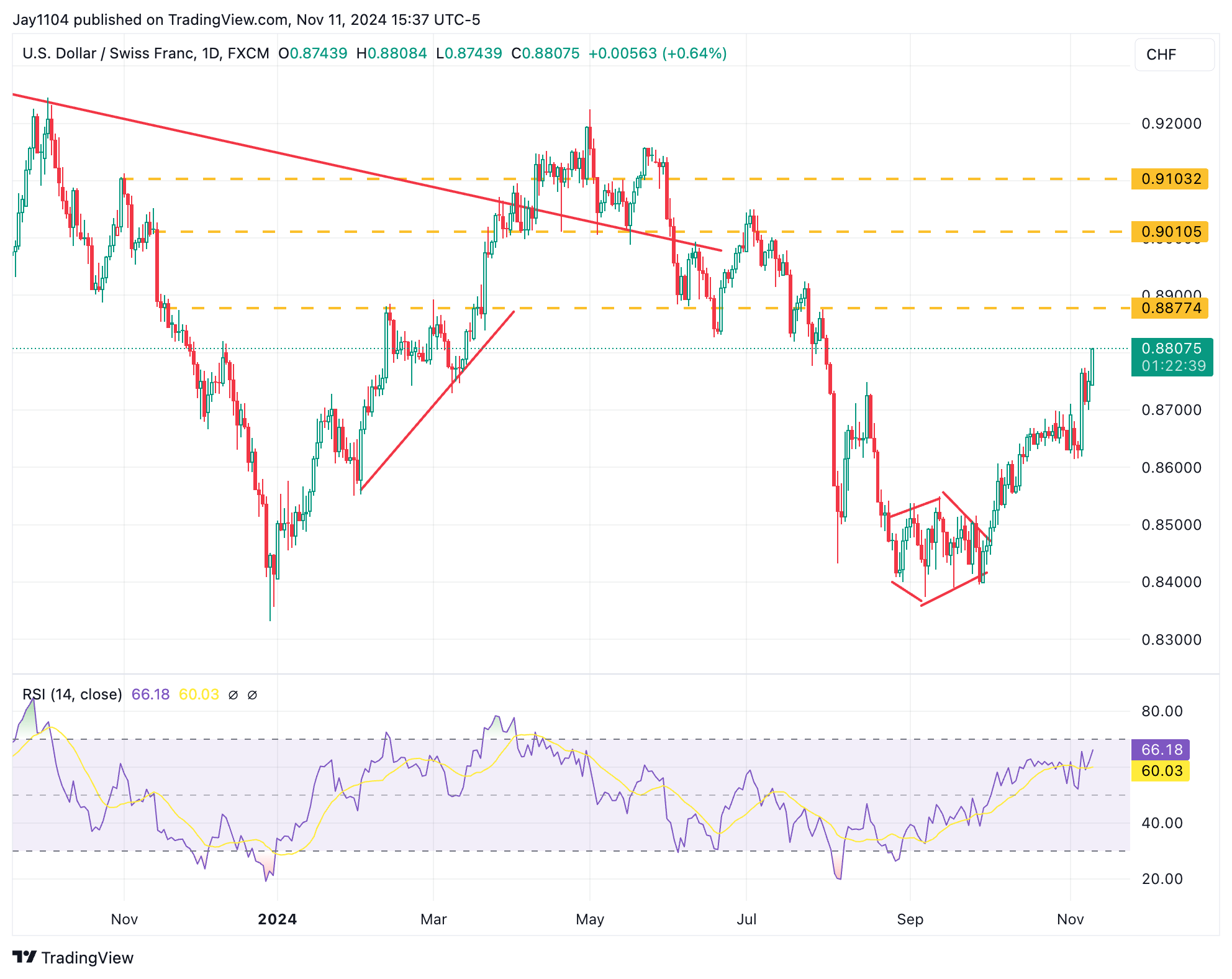Image resolution: width=1232 pixels, height=979 pixels.
Task: Click the change value +0.00563 (+0.64%)
Action: [658, 53]
